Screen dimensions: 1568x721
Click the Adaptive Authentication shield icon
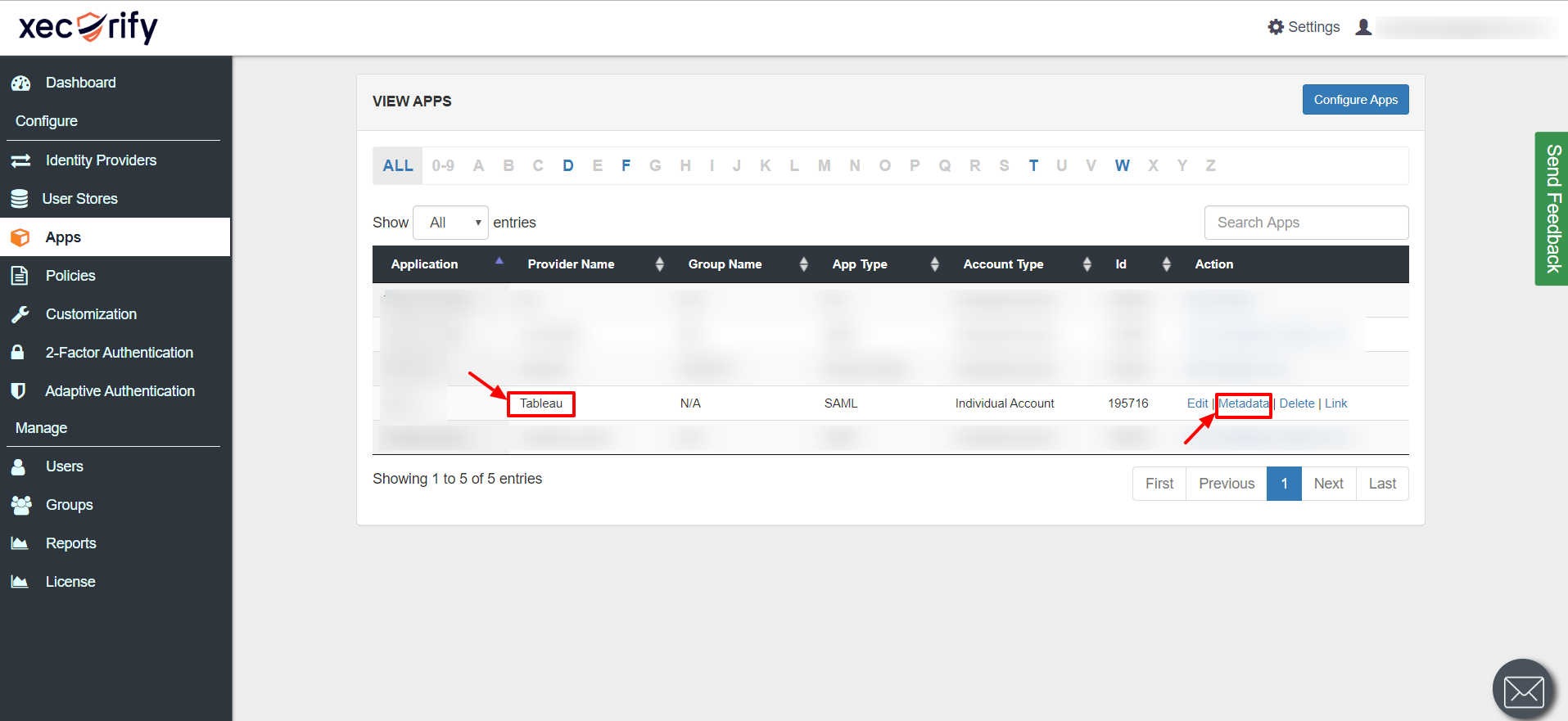[x=18, y=391]
